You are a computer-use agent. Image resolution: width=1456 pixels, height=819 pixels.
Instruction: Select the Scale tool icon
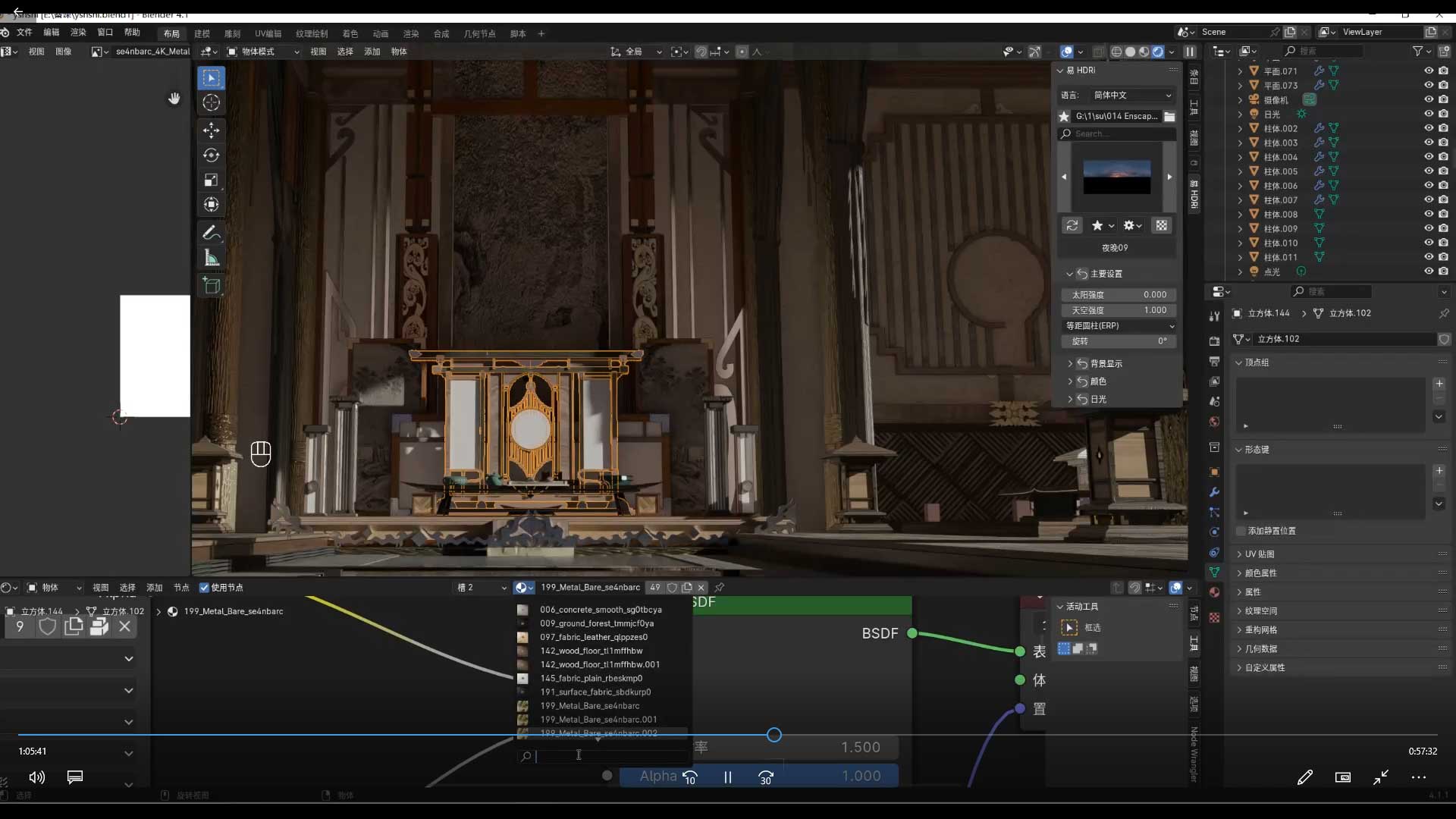pyautogui.click(x=211, y=180)
